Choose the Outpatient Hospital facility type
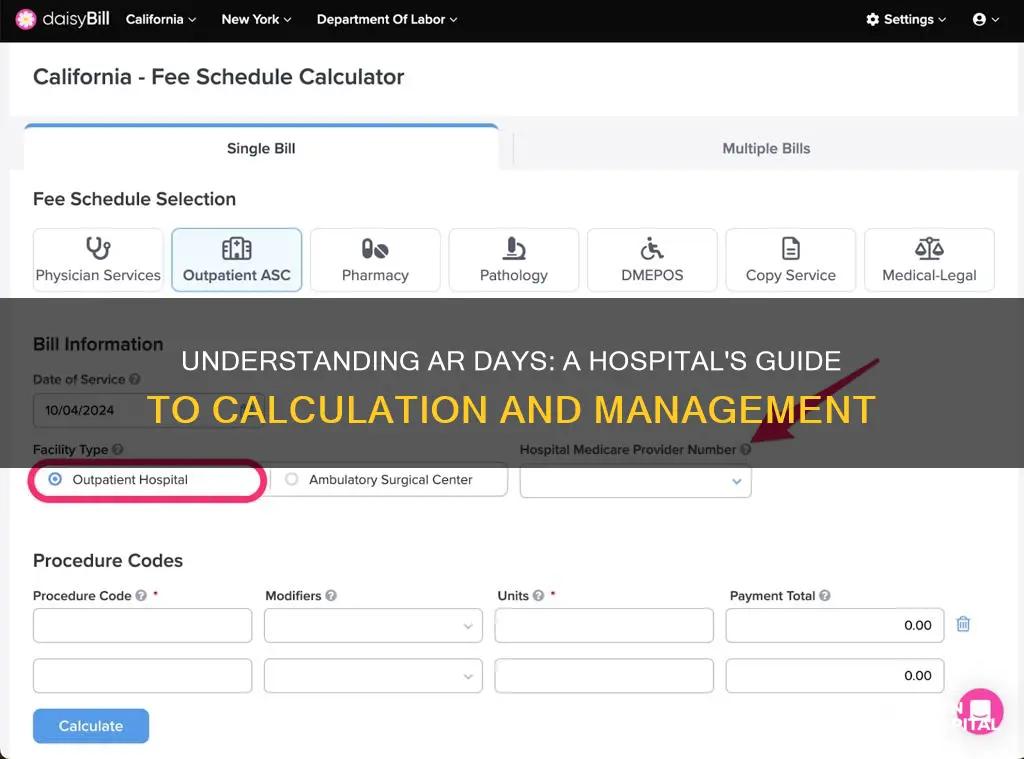 56,479
